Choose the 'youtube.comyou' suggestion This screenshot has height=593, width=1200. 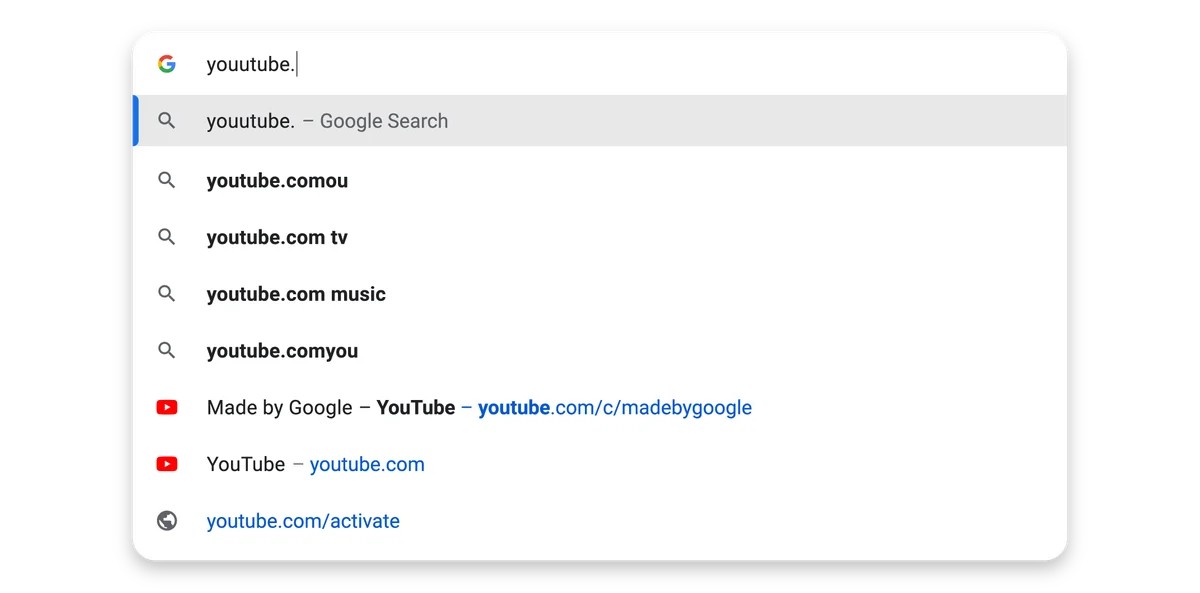click(x=600, y=351)
